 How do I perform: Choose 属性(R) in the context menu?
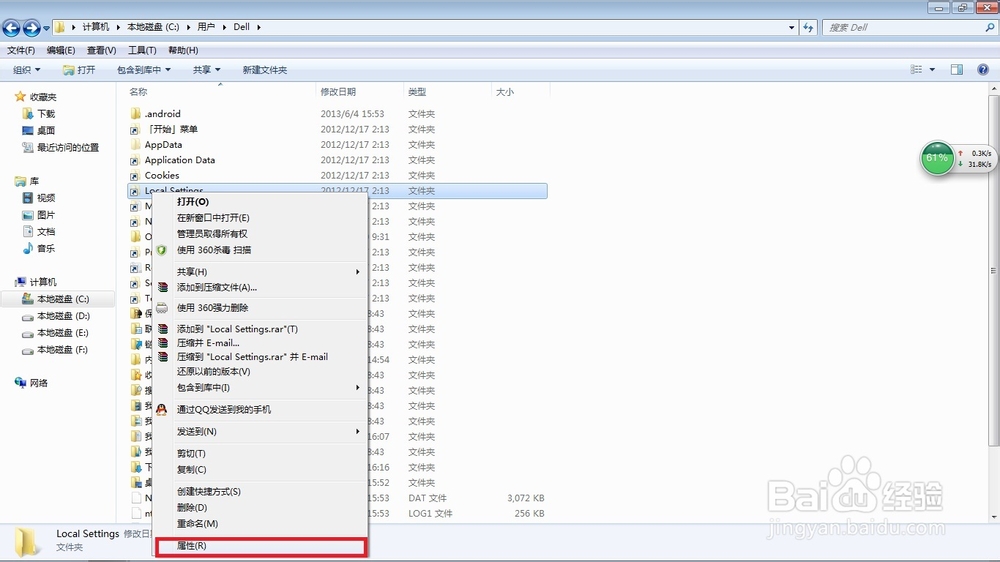point(261,546)
